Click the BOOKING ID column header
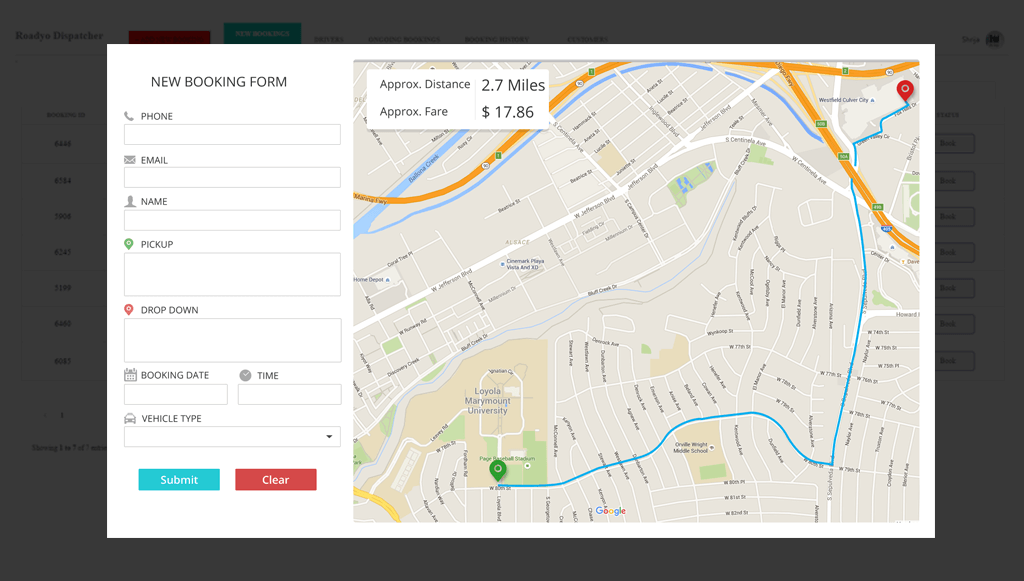This screenshot has height=581, width=1024. click(x=65, y=115)
